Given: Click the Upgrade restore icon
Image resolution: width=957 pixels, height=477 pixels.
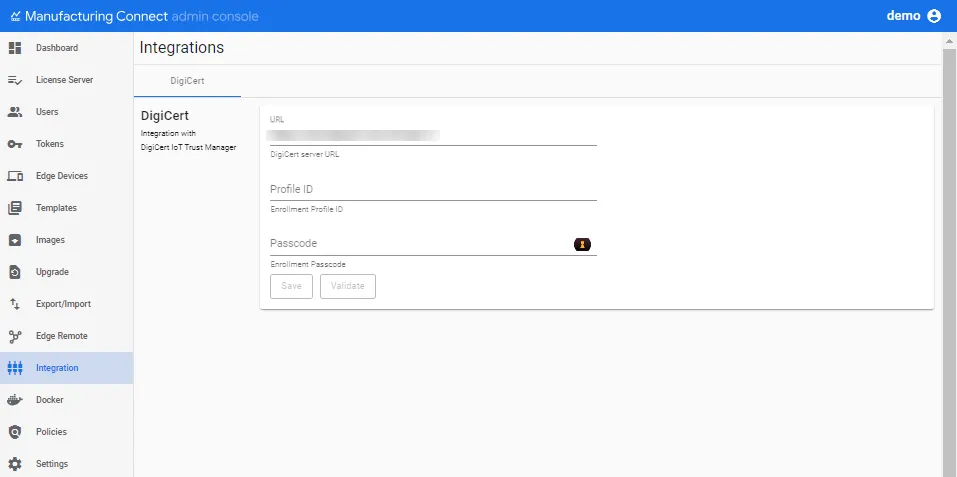Looking at the screenshot, I should tap(15, 272).
